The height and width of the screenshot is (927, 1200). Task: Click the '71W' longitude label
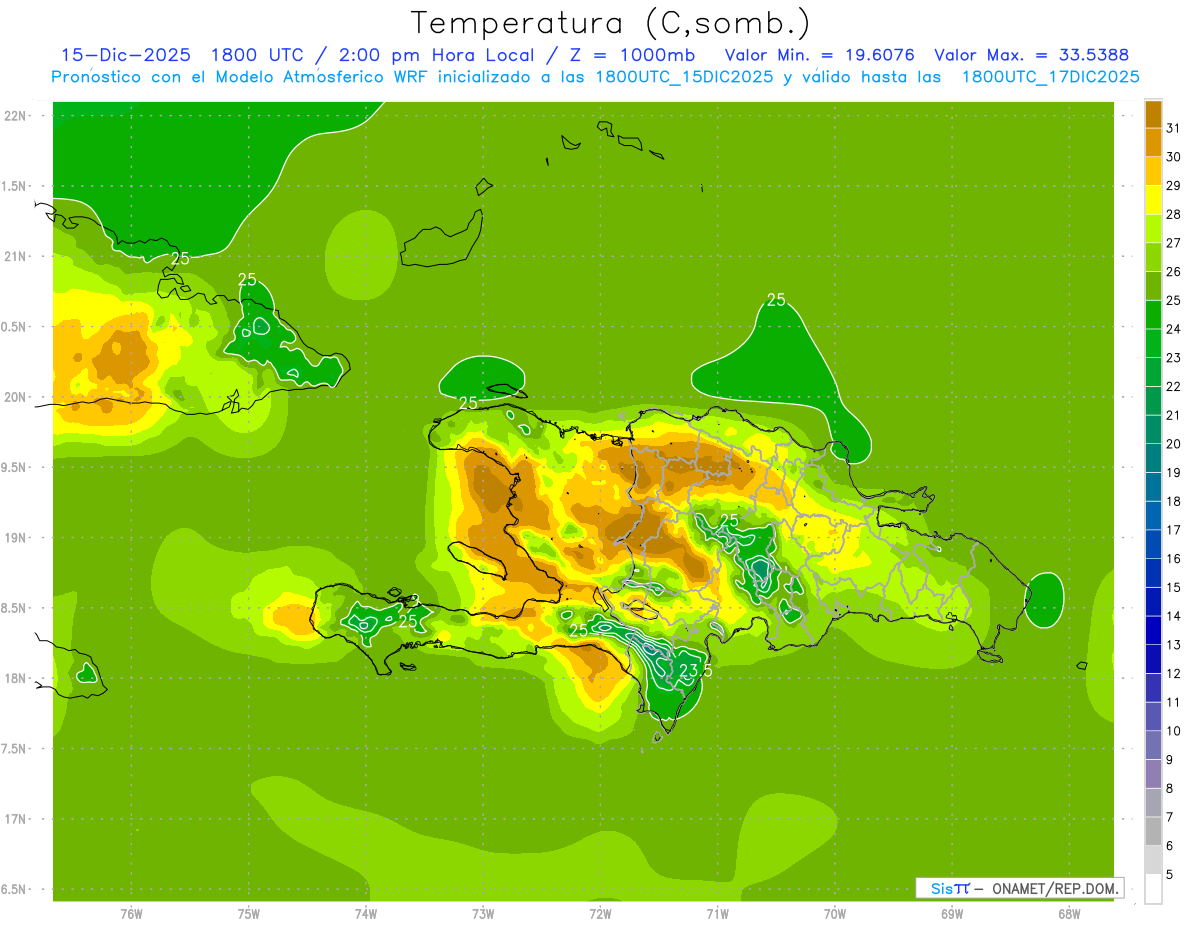(717, 914)
